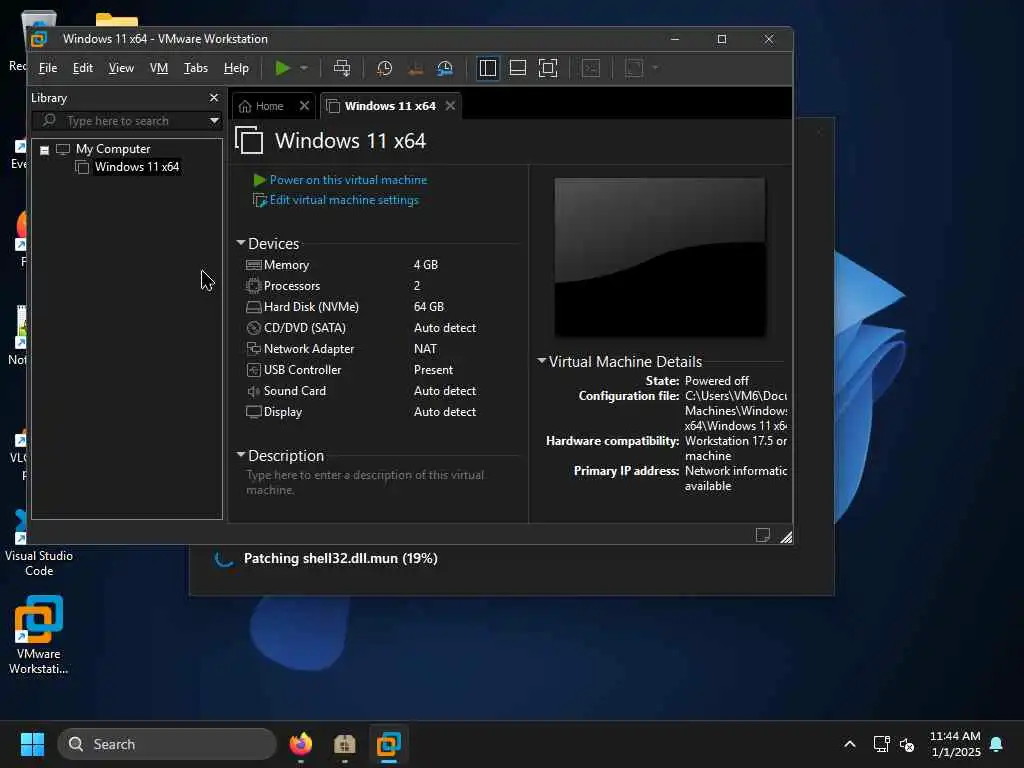Click the status bar message log icon
The height and width of the screenshot is (768, 1024).
[762, 536]
